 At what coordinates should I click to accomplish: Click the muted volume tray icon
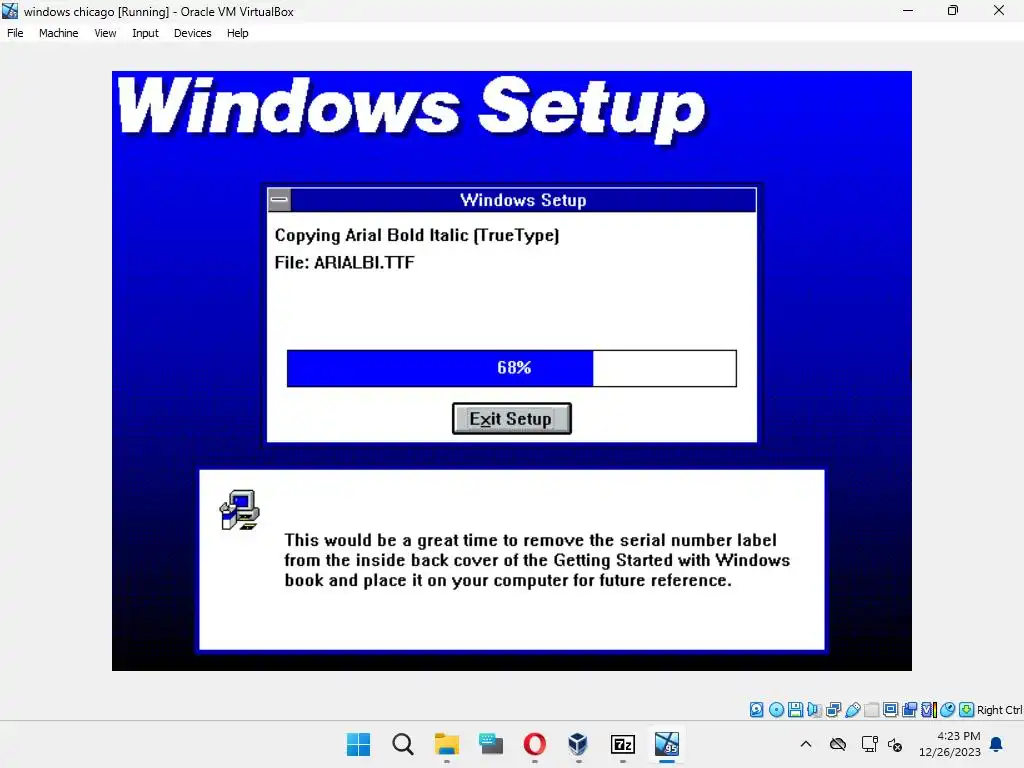tap(895, 744)
